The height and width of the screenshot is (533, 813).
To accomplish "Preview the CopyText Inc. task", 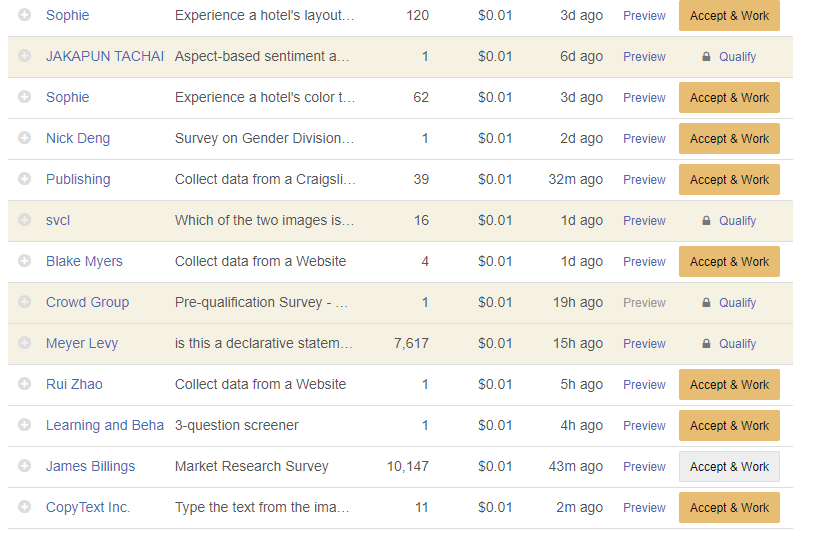I will point(644,507).
